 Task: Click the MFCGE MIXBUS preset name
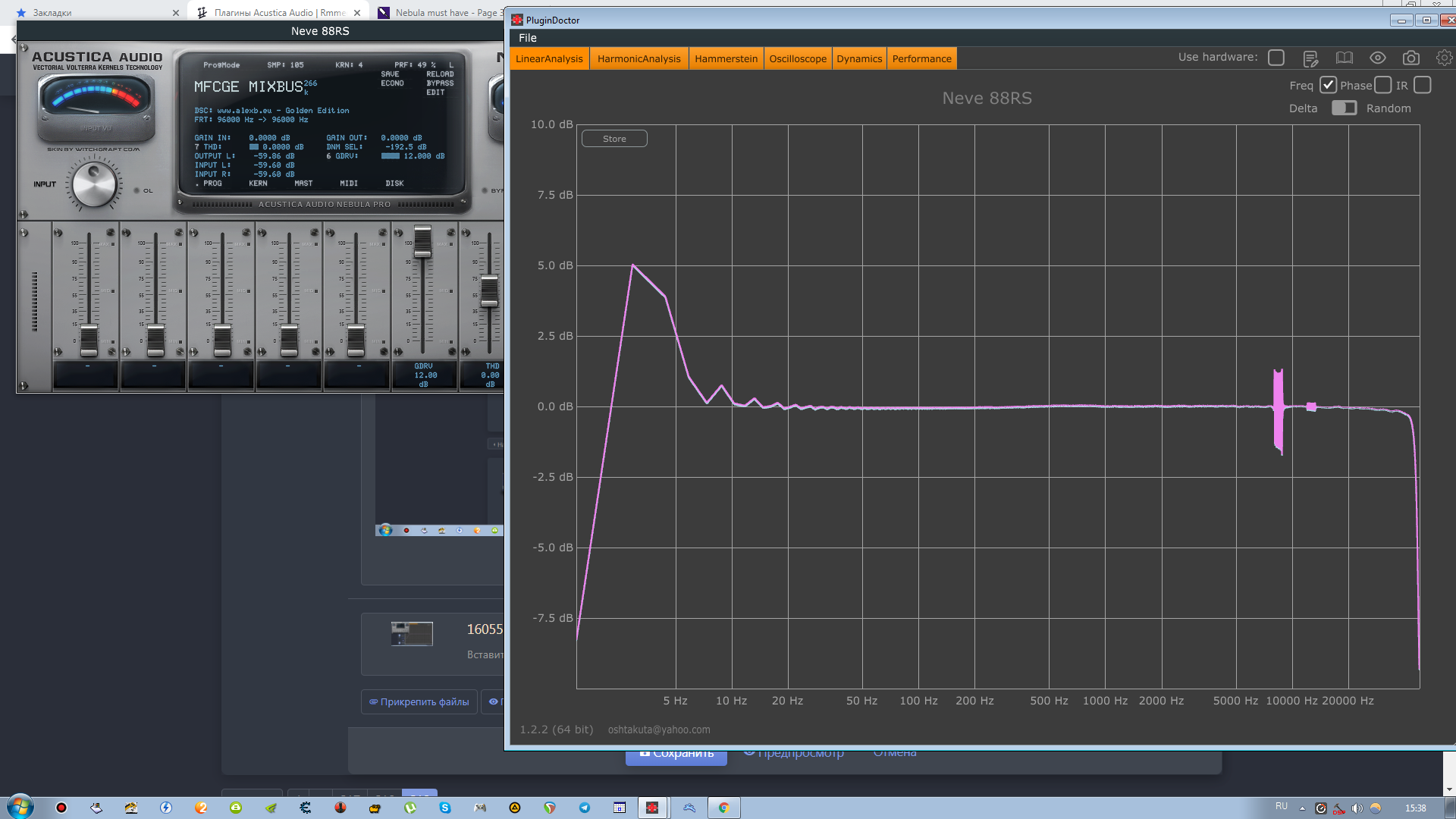pyautogui.click(x=248, y=87)
